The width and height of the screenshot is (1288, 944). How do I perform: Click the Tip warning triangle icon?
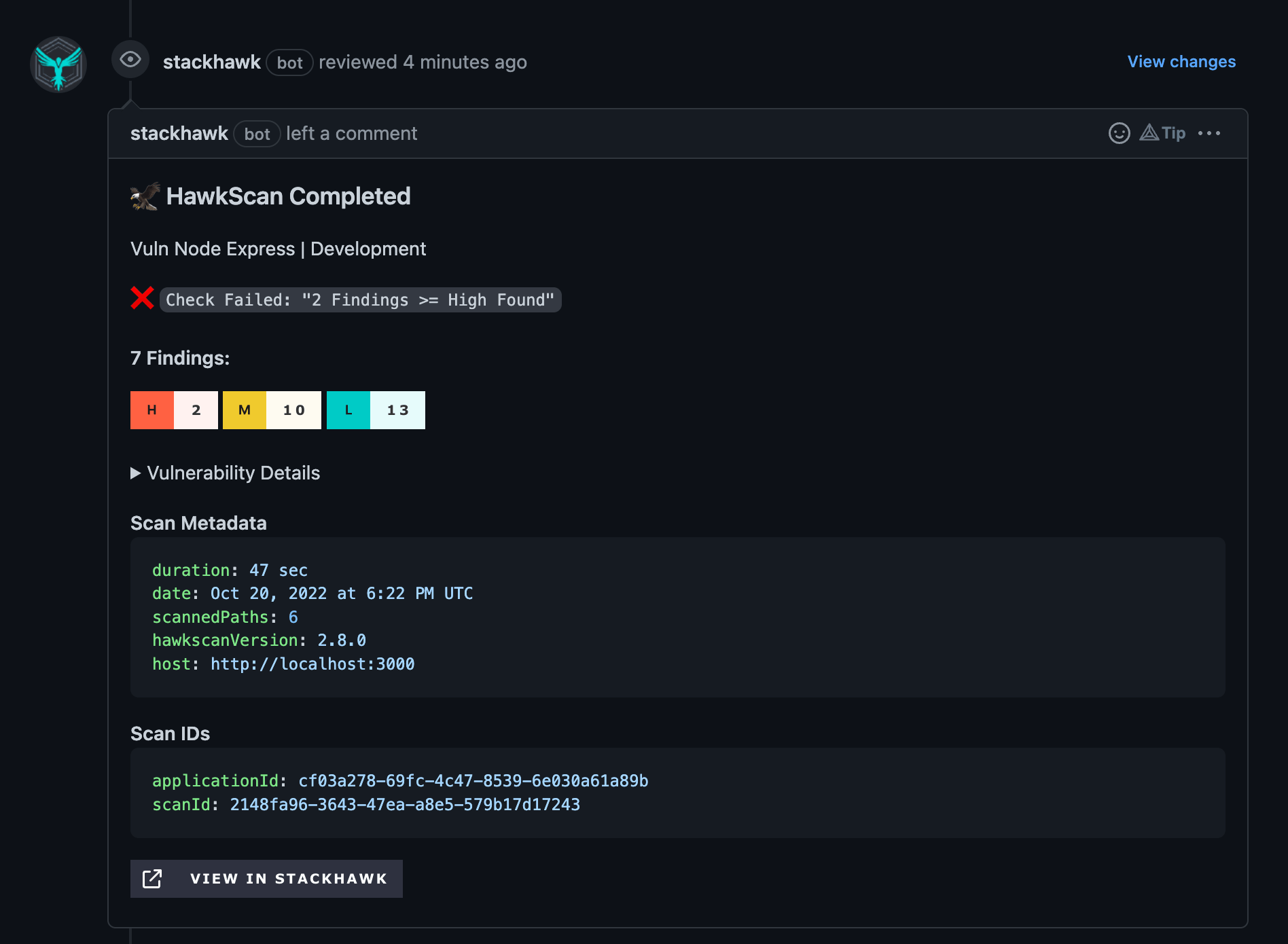click(x=1149, y=133)
